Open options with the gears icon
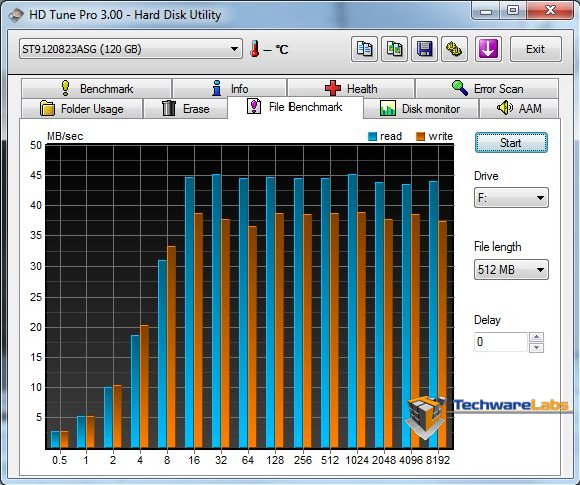The height and width of the screenshot is (485, 580). pos(455,49)
